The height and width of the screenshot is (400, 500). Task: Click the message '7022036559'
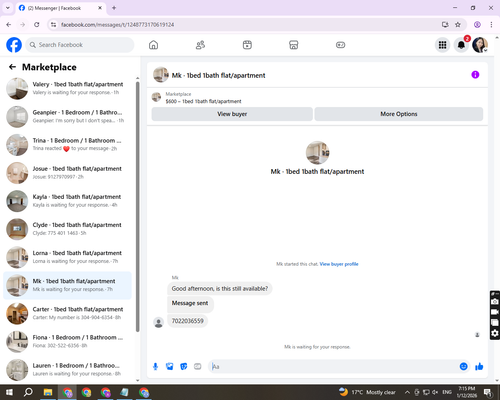(187, 321)
